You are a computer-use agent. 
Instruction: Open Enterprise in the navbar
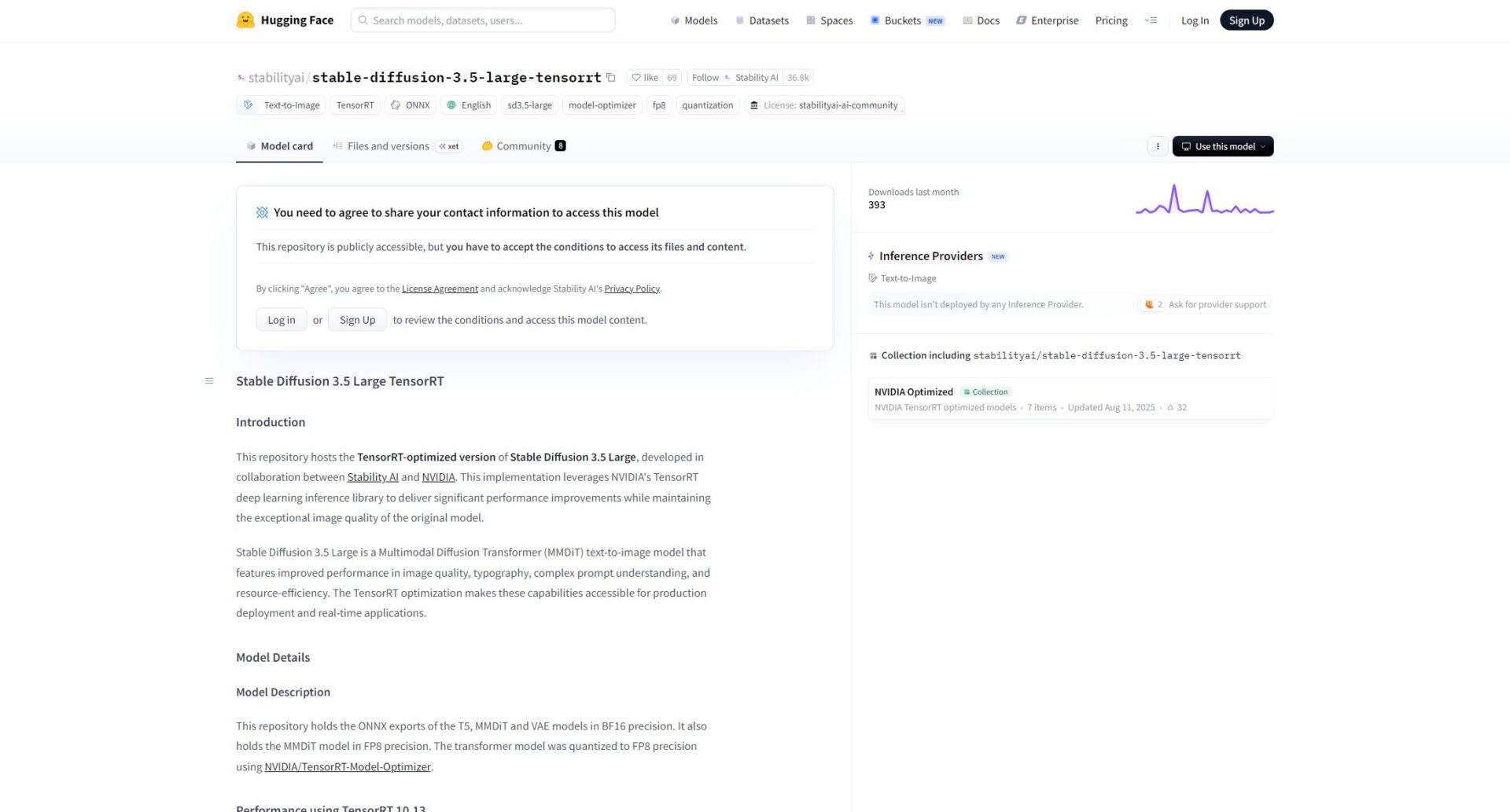[1047, 20]
